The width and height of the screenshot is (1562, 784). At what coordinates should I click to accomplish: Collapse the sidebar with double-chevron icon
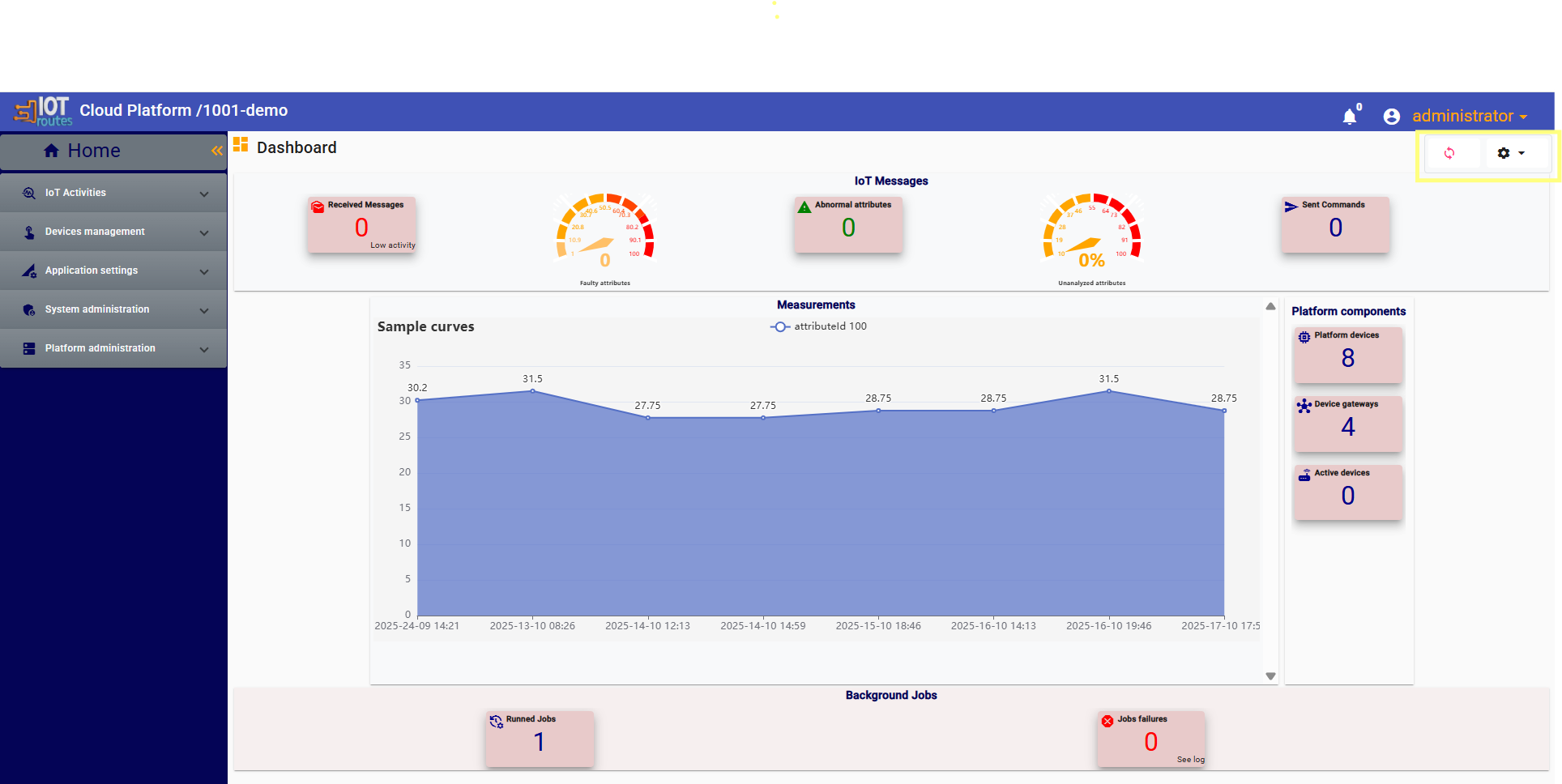[216, 151]
